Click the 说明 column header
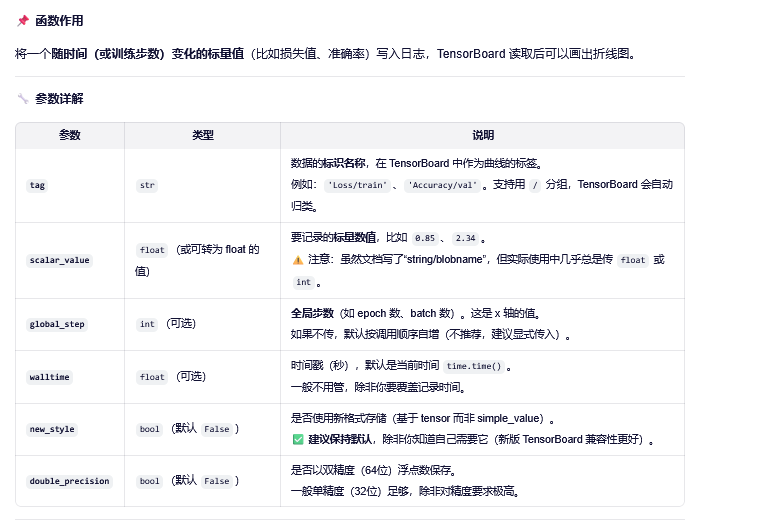The image size is (758, 521). click(x=482, y=135)
